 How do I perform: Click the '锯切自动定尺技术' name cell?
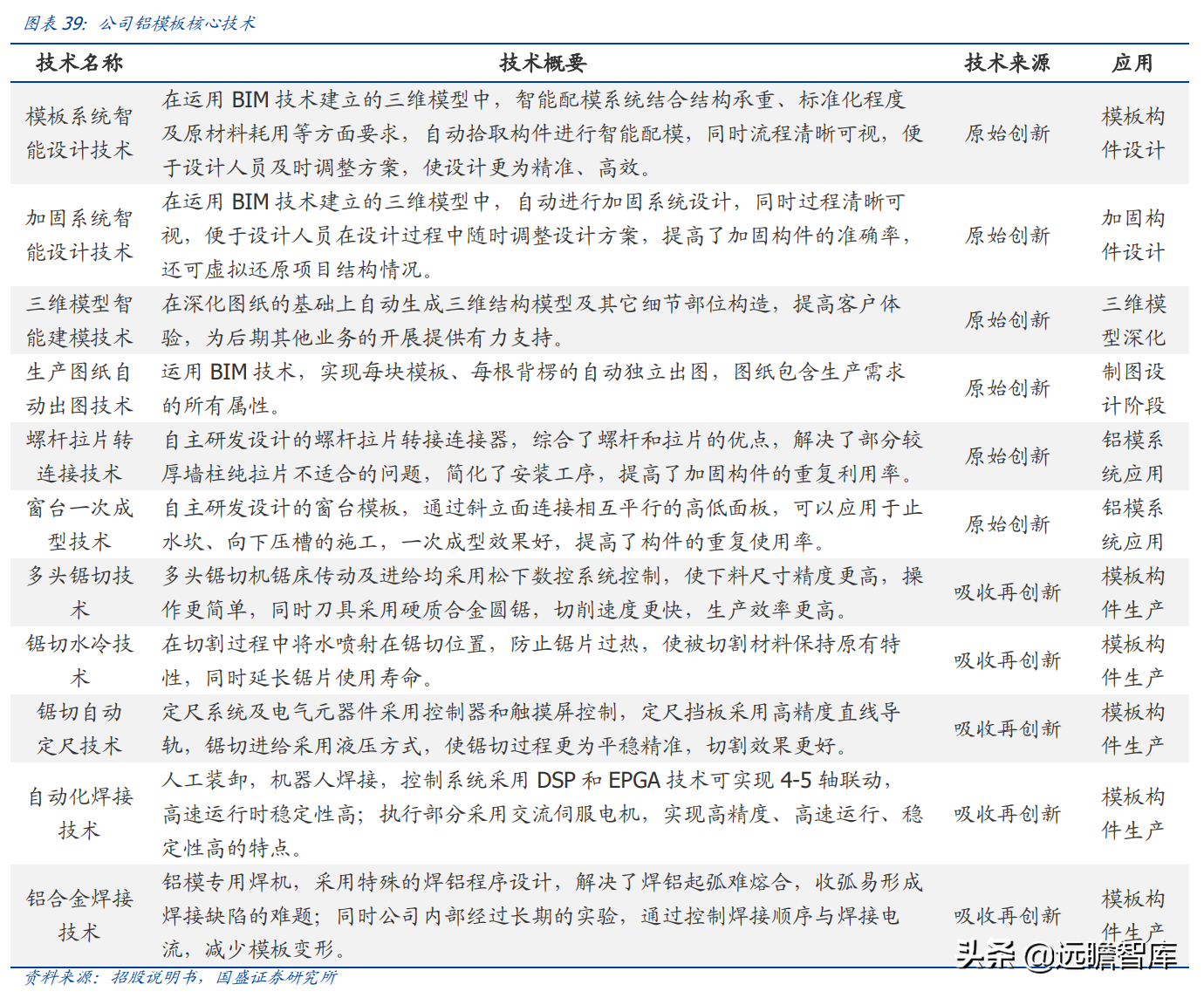click(79, 728)
